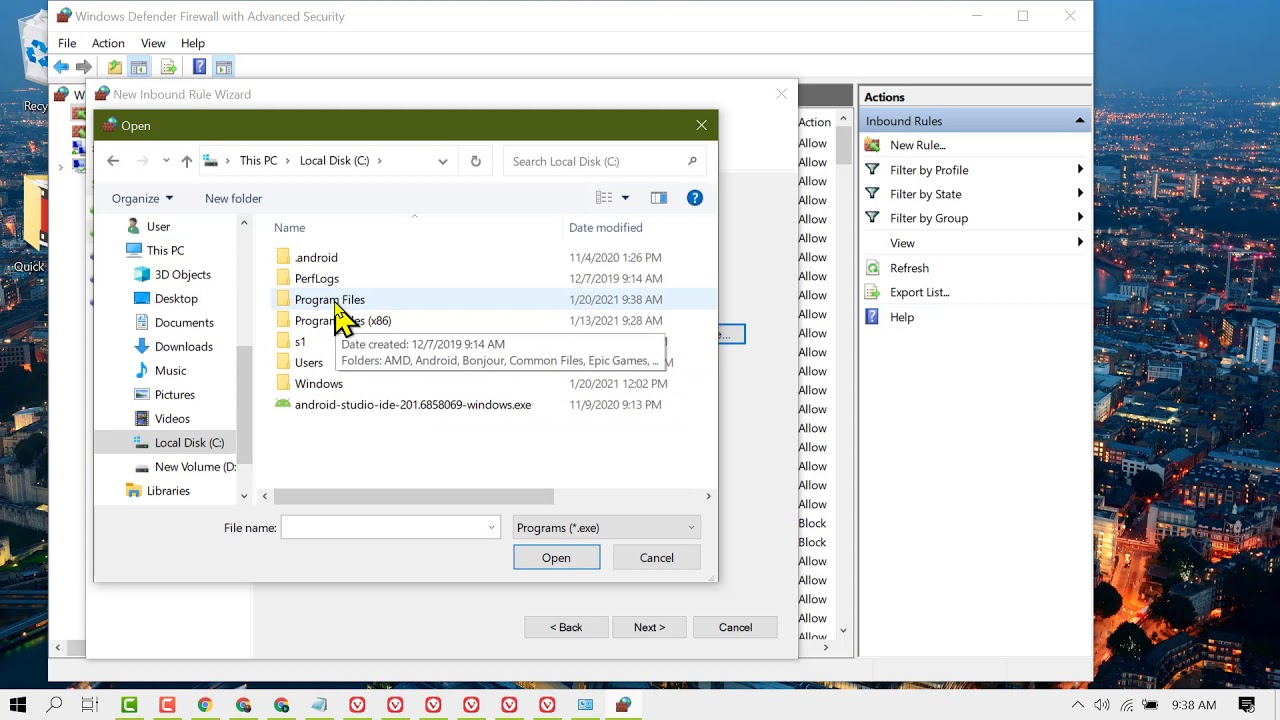The height and width of the screenshot is (720, 1280).
Task: Open the Help menu in menu bar
Action: [193, 43]
